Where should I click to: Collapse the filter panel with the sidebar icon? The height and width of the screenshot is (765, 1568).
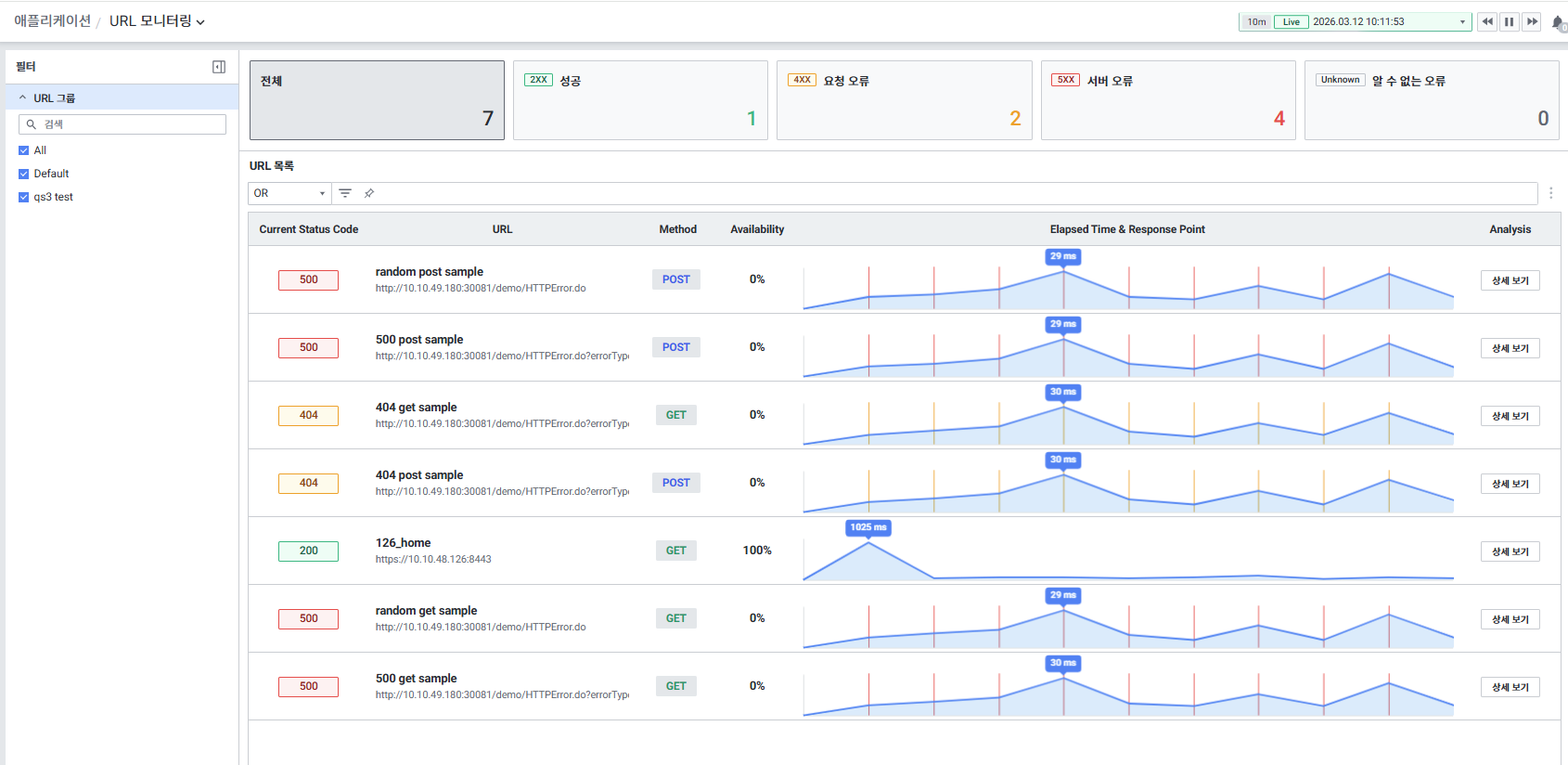pyautogui.click(x=219, y=67)
